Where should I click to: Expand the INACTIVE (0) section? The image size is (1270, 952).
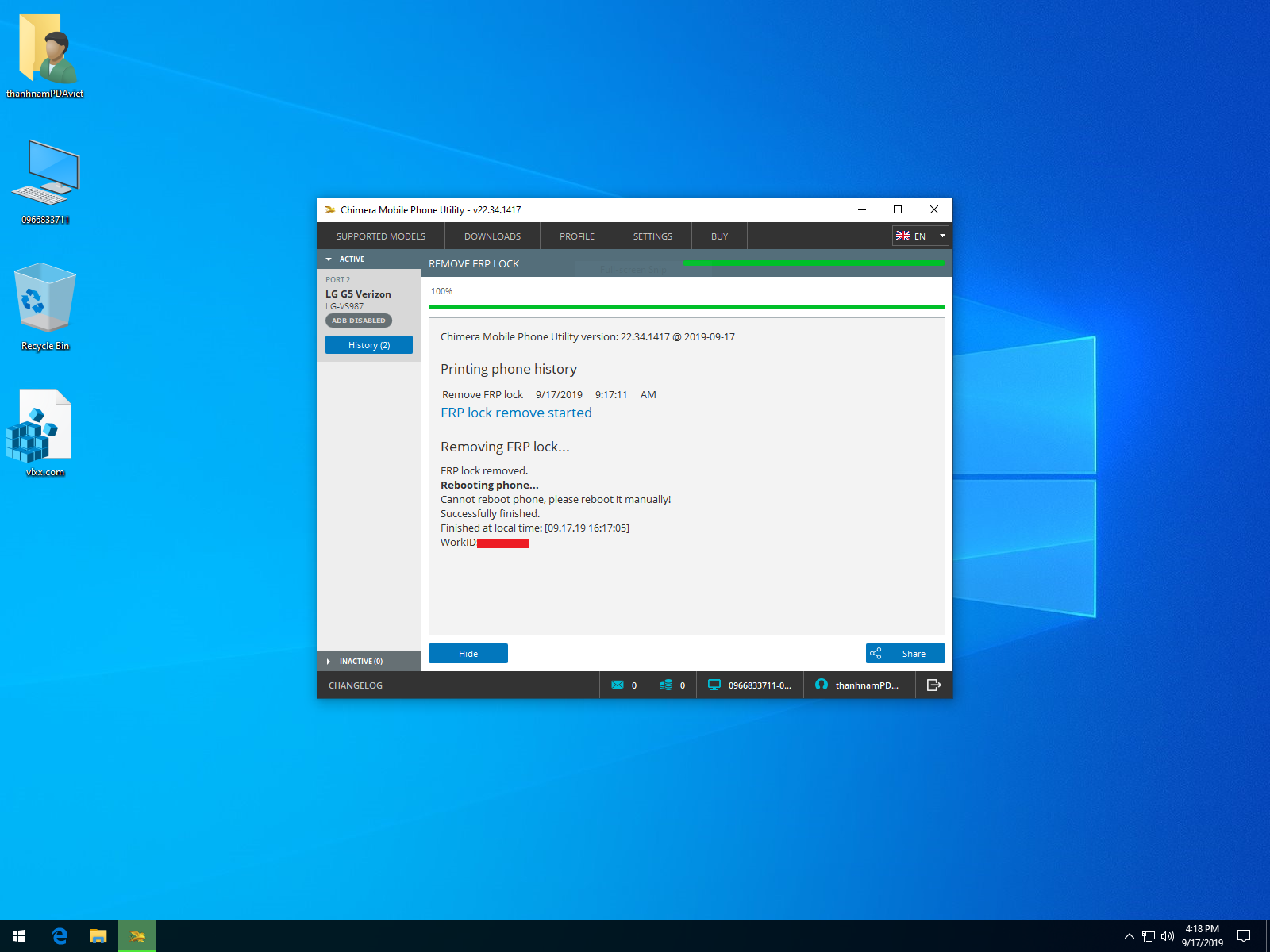[x=369, y=661]
